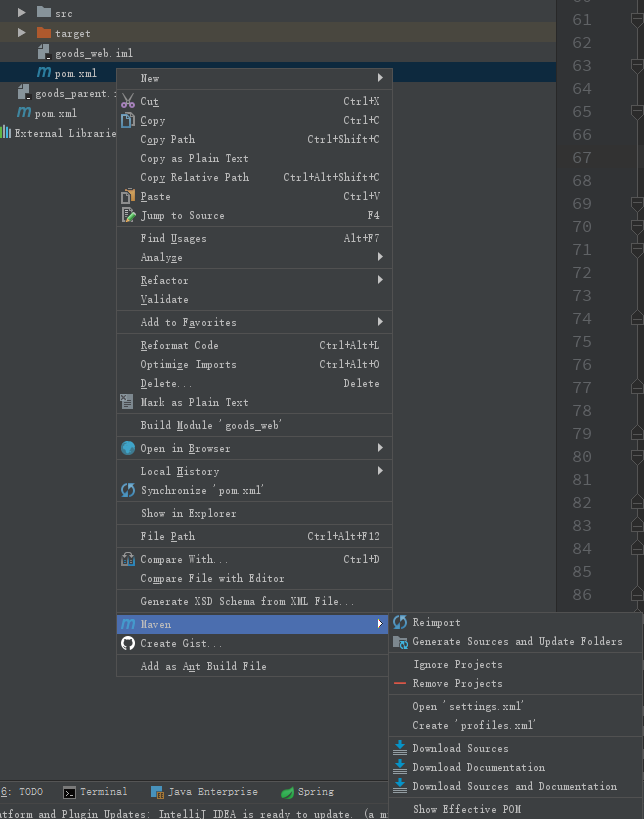Open the Open in Browser submenu arrow
This screenshot has height=819, width=644.
(x=380, y=448)
